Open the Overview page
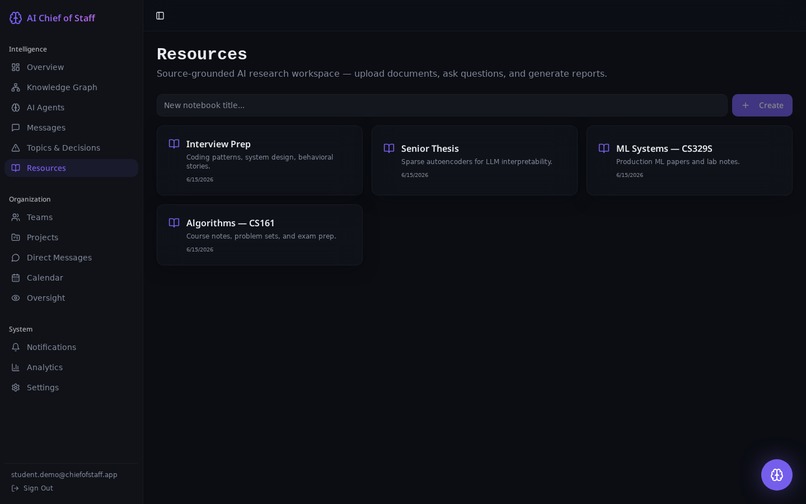 tap(71, 67)
